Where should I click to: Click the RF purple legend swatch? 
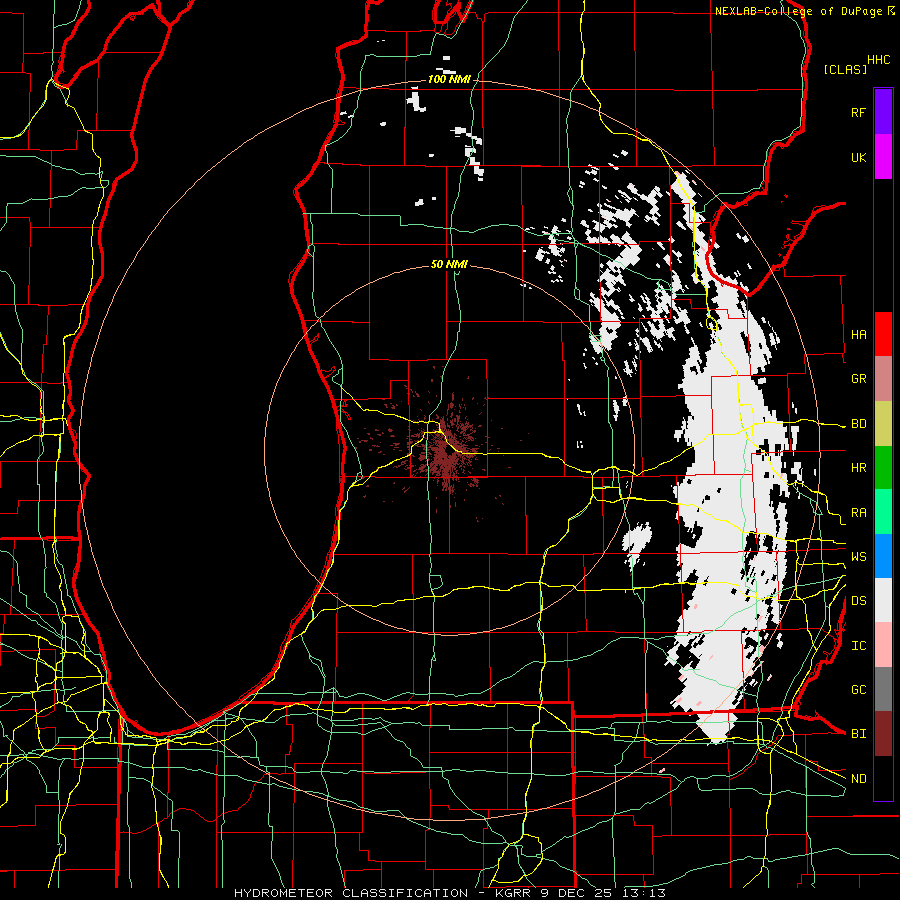point(883,112)
